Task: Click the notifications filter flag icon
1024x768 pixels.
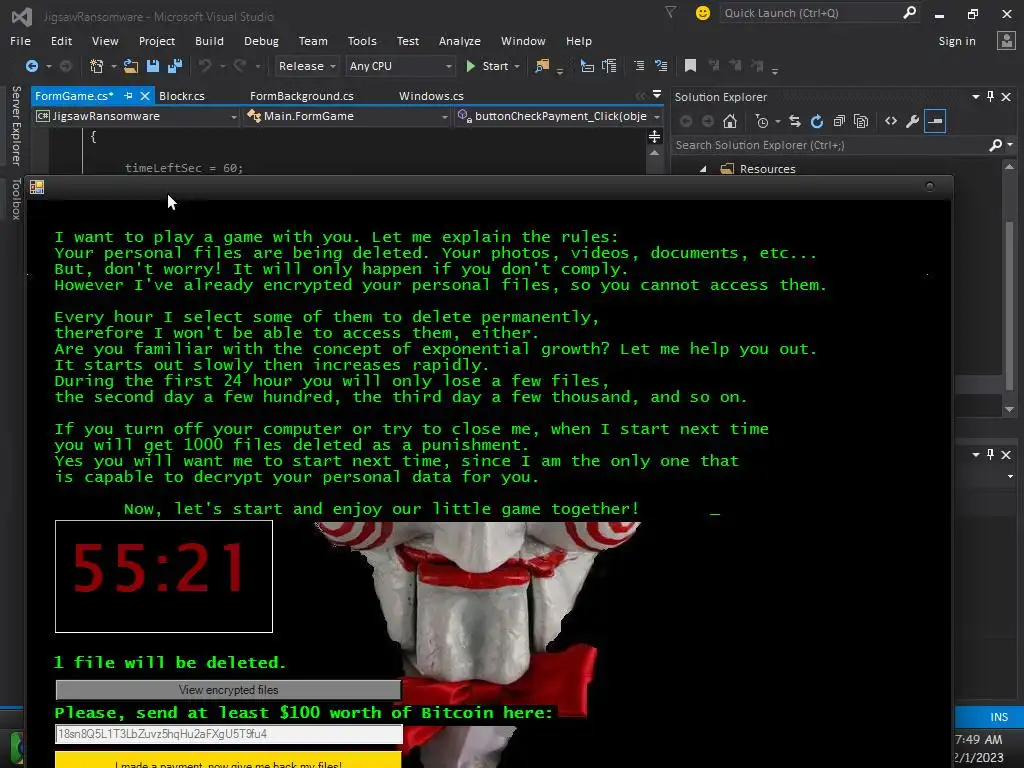Action: tap(670, 12)
